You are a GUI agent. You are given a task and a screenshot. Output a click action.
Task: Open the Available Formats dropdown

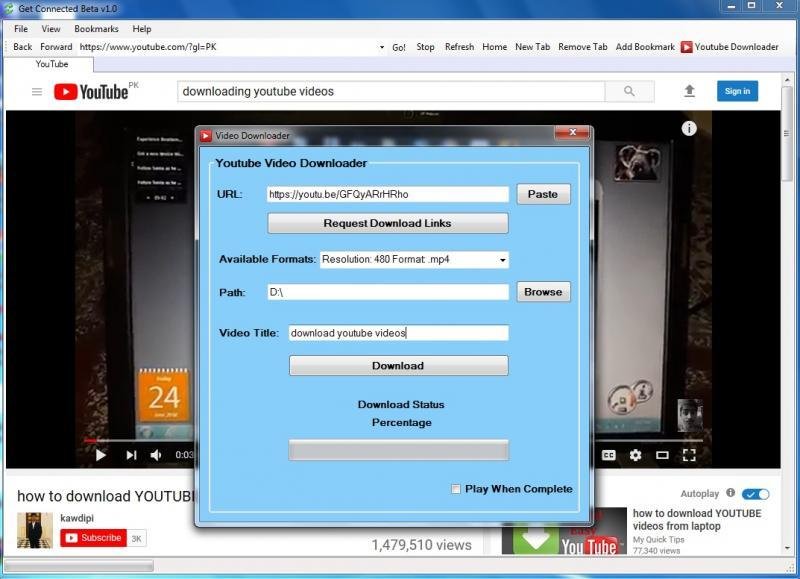[504, 259]
